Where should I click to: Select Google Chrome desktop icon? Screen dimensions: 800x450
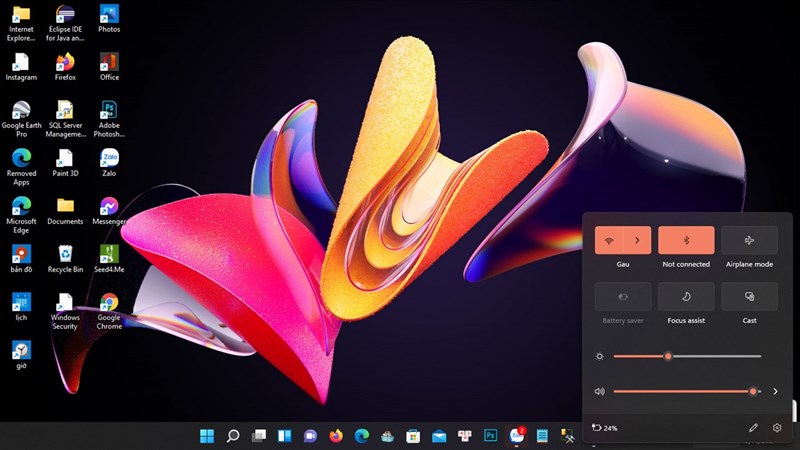click(x=109, y=311)
